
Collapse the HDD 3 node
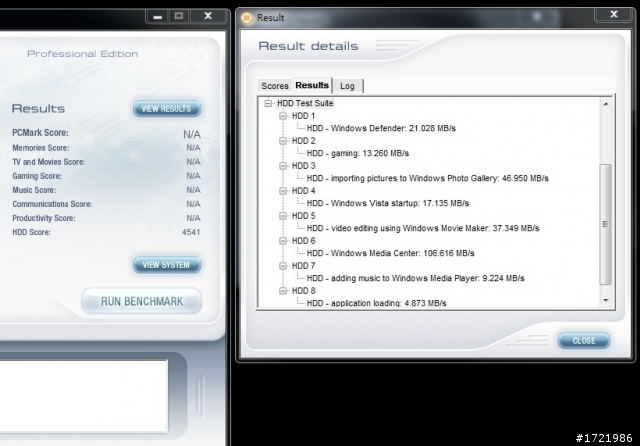(x=283, y=166)
